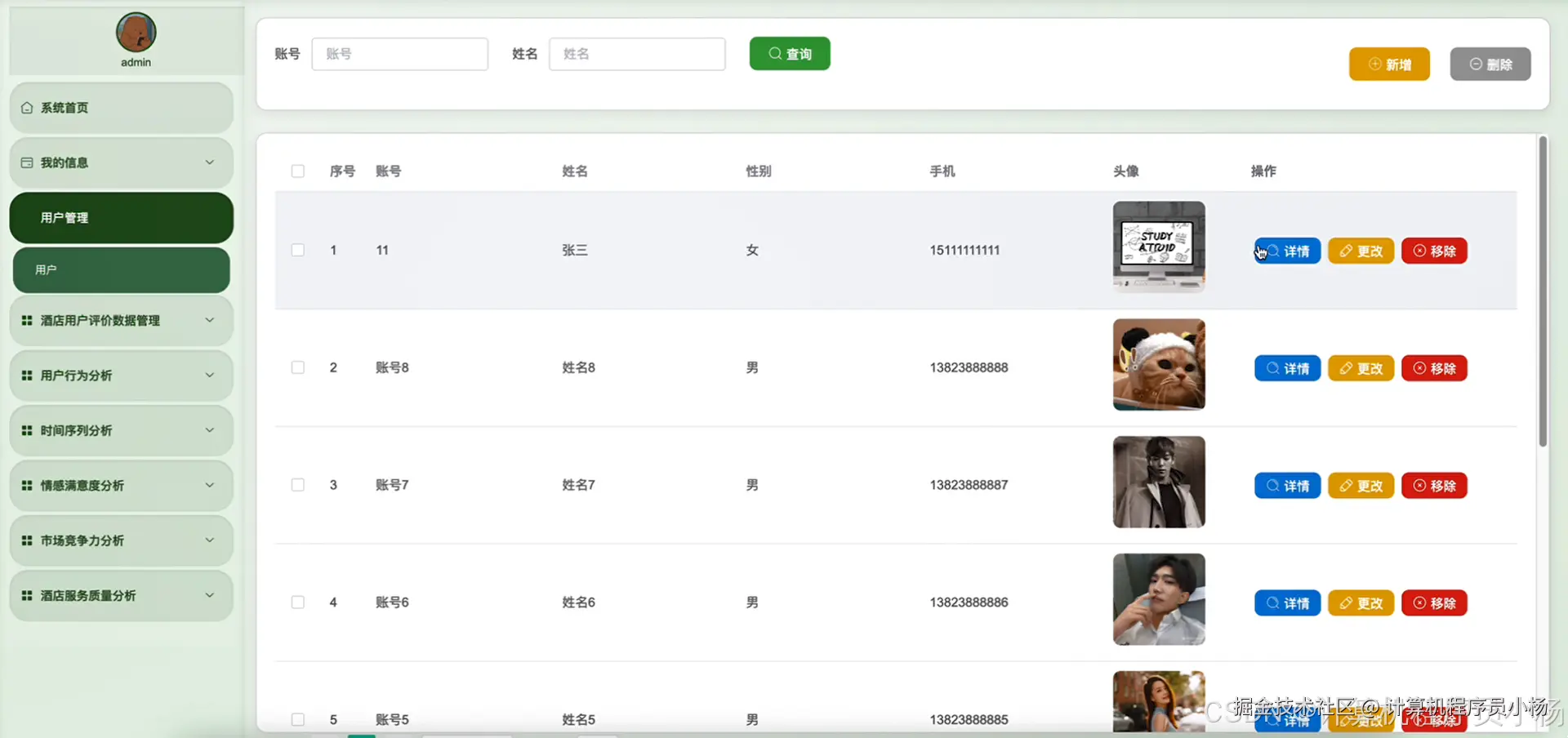Image resolution: width=1568 pixels, height=738 pixels.
Task: Delete the 账号7 row
Action: (x=1434, y=486)
